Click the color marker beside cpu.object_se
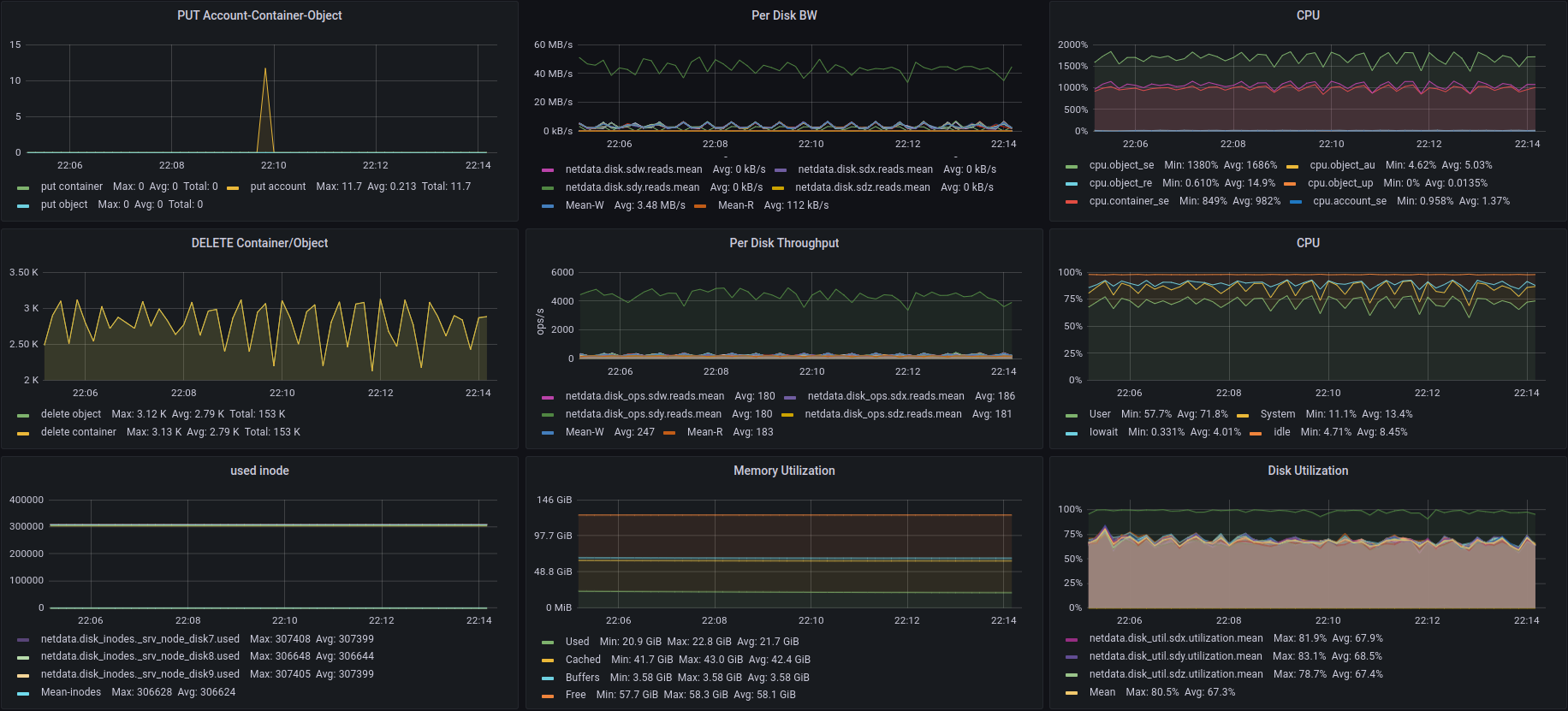This screenshot has height=711, width=1568. pos(1072,166)
